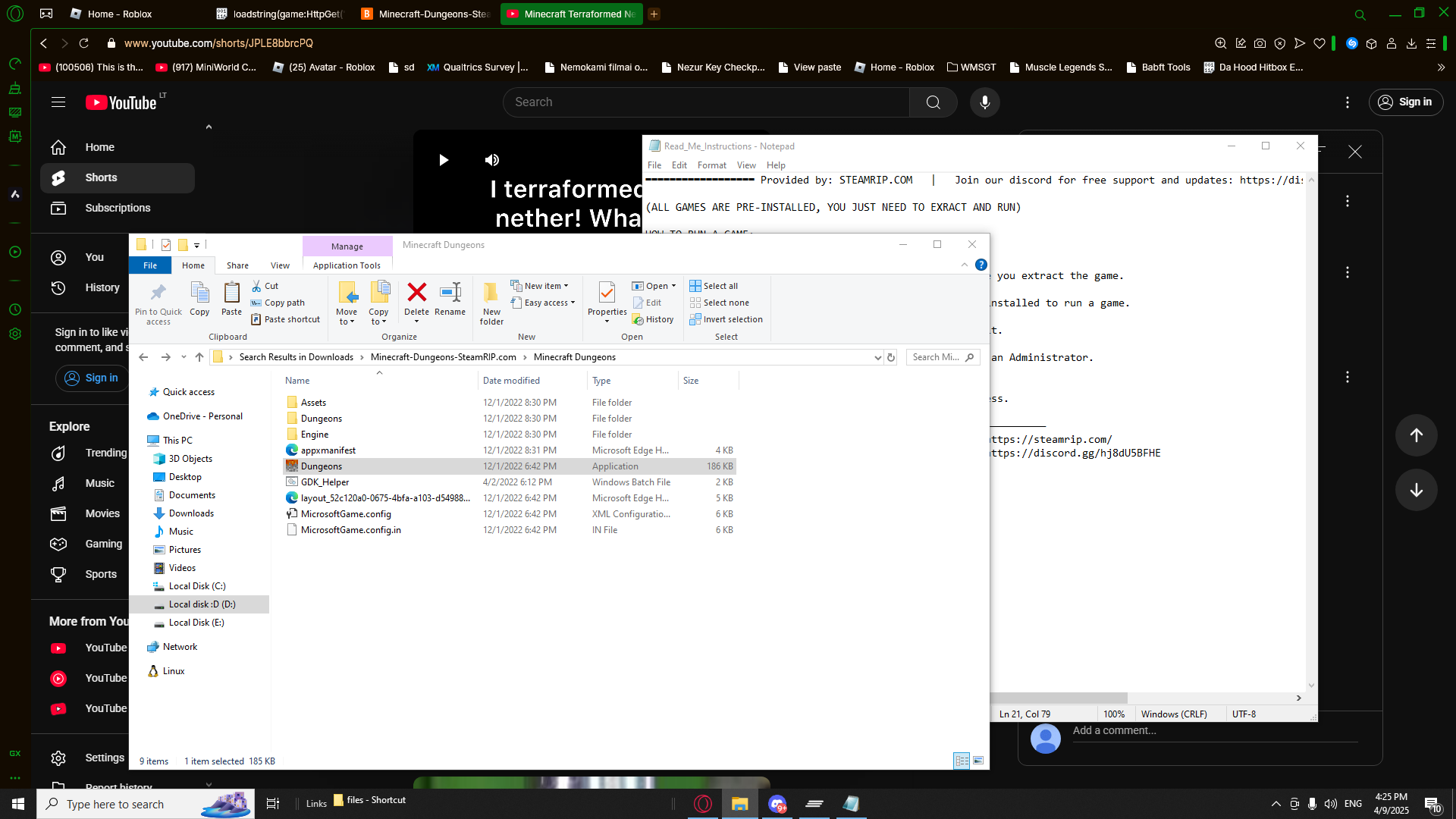This screenshot has height=819, width=1456.
Task: Go to next Short with down arrow
Action: 1416,490
